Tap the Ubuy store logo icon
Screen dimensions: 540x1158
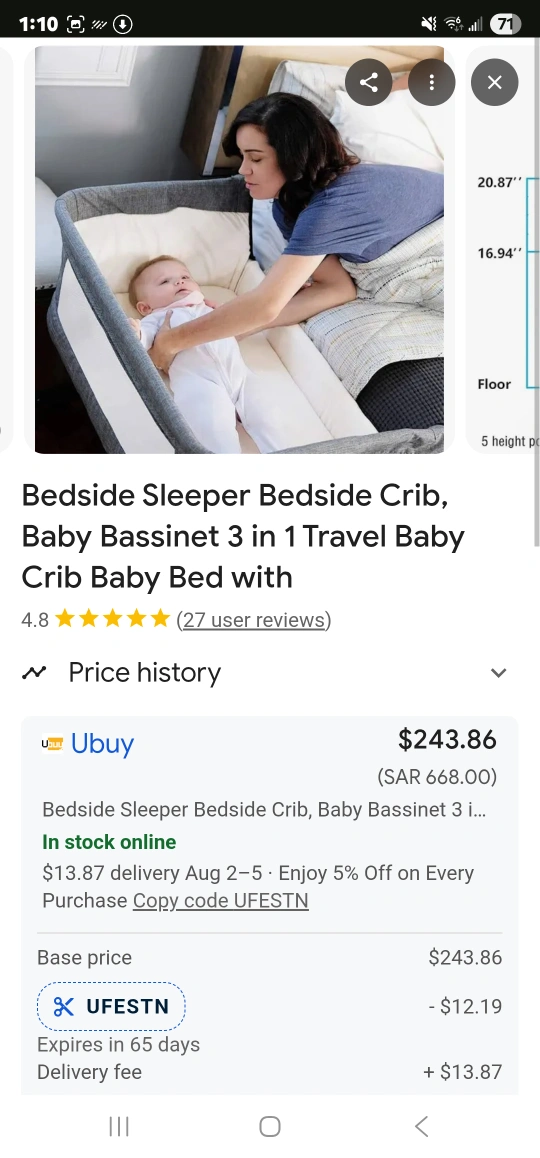click(x=52, y=744)
